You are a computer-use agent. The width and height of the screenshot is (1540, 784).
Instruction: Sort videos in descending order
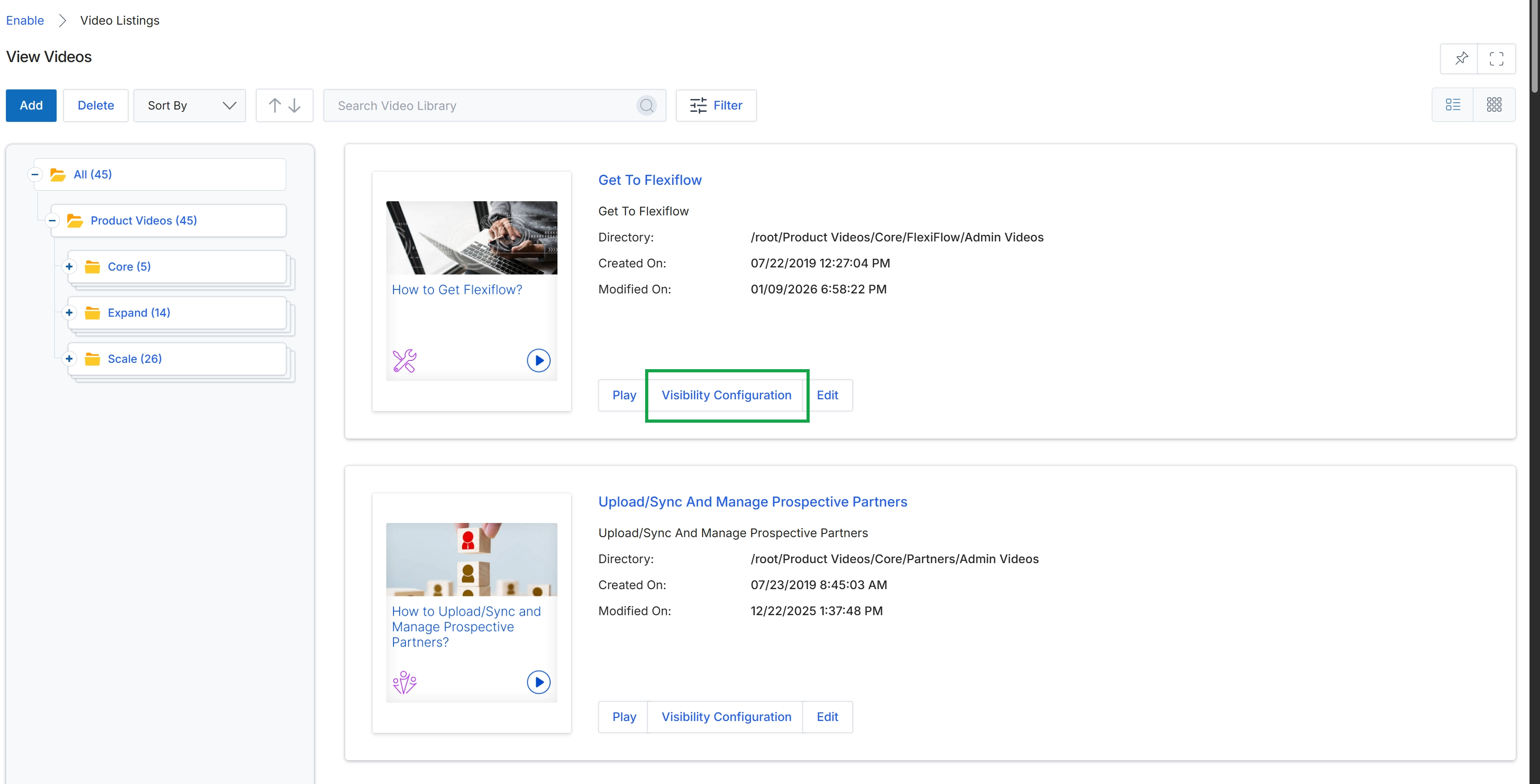point(295,106)
